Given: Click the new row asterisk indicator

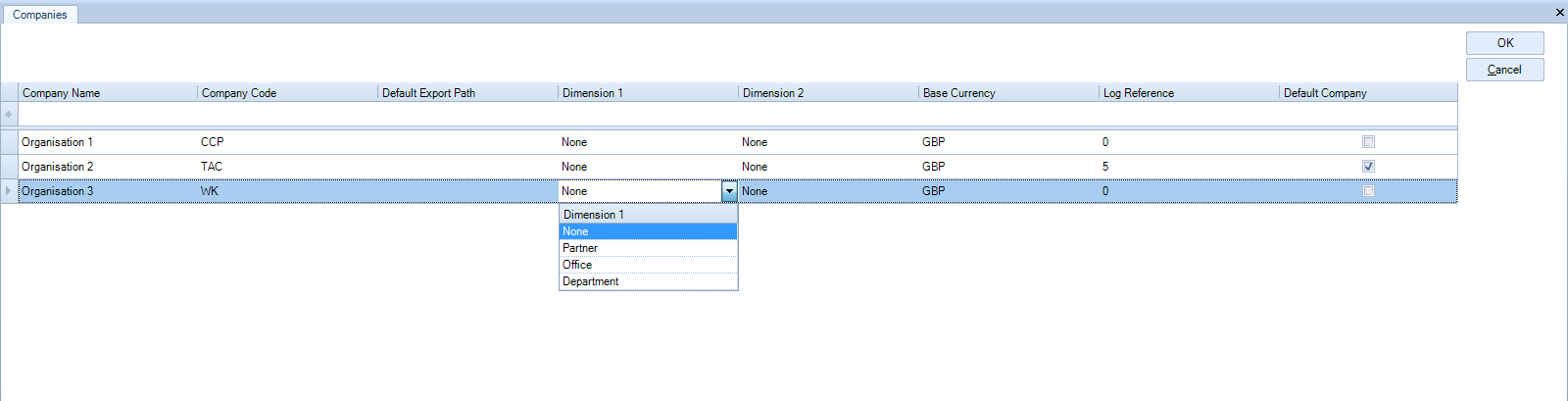Looking at the screenshot, I should tap(9, 114).
